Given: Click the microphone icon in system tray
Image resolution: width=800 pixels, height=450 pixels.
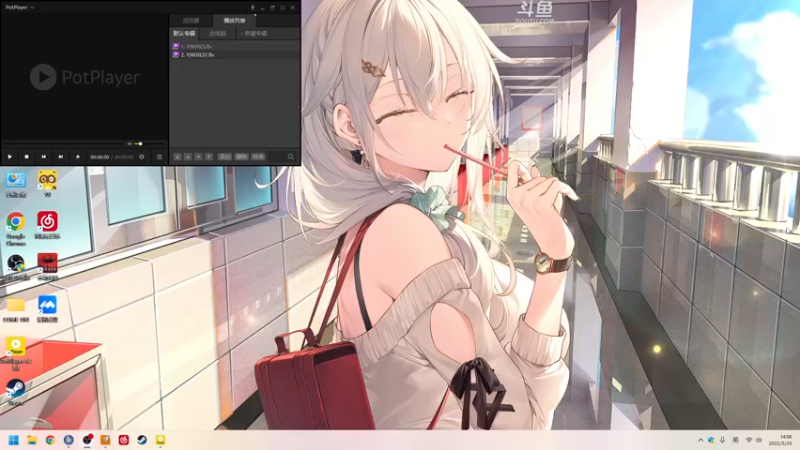Looking at the screenshot, I should (x=722, y=440).
